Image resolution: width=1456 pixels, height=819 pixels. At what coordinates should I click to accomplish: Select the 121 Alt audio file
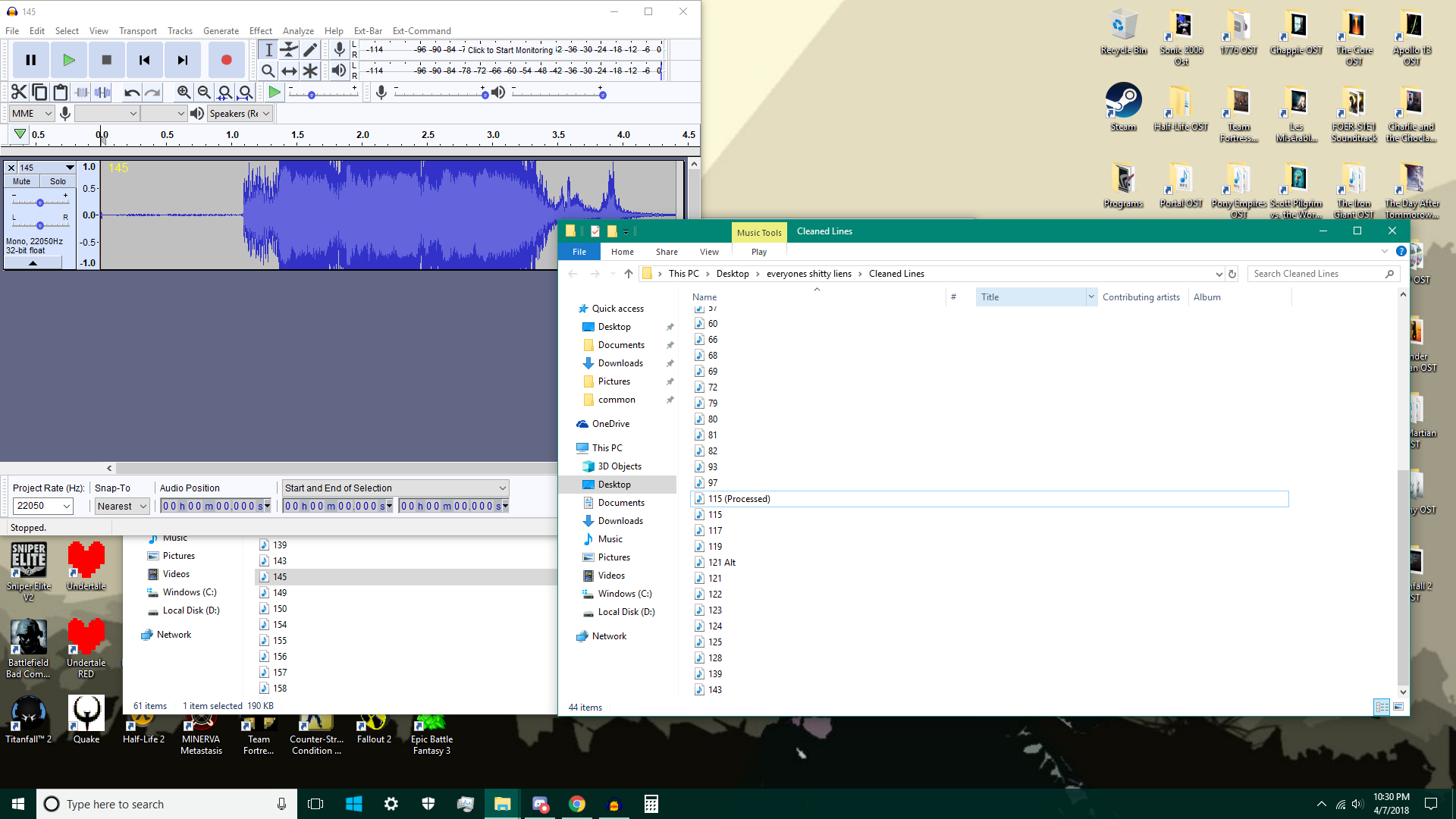(x=721, y=563)
